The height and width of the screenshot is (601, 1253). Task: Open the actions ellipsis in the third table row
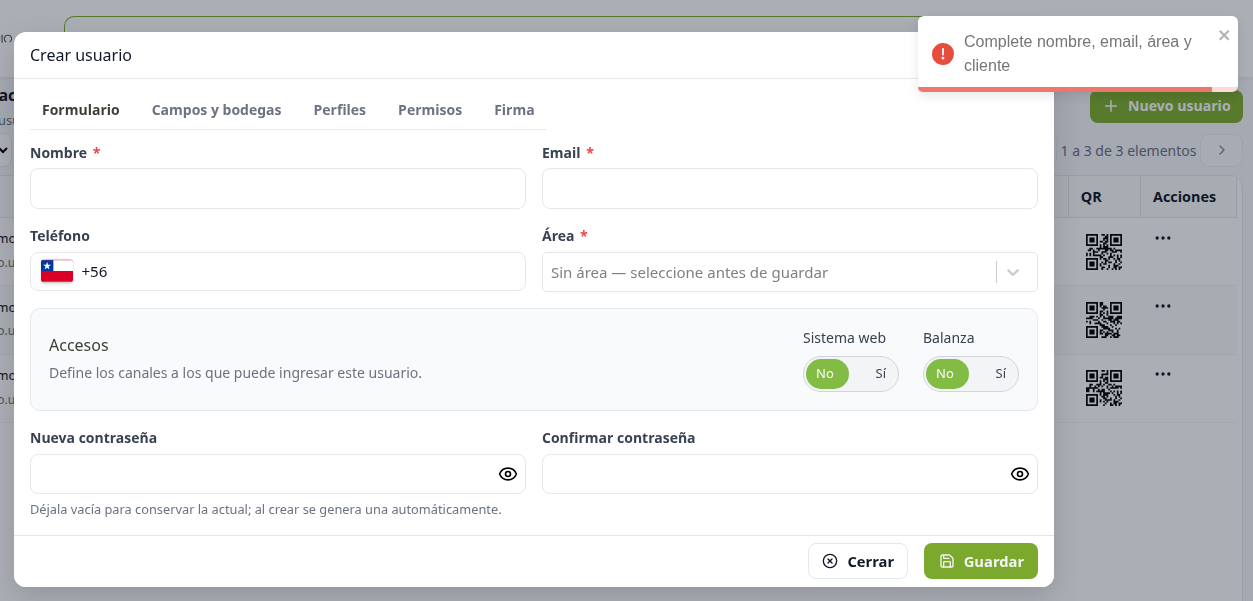coord(1162,374)
